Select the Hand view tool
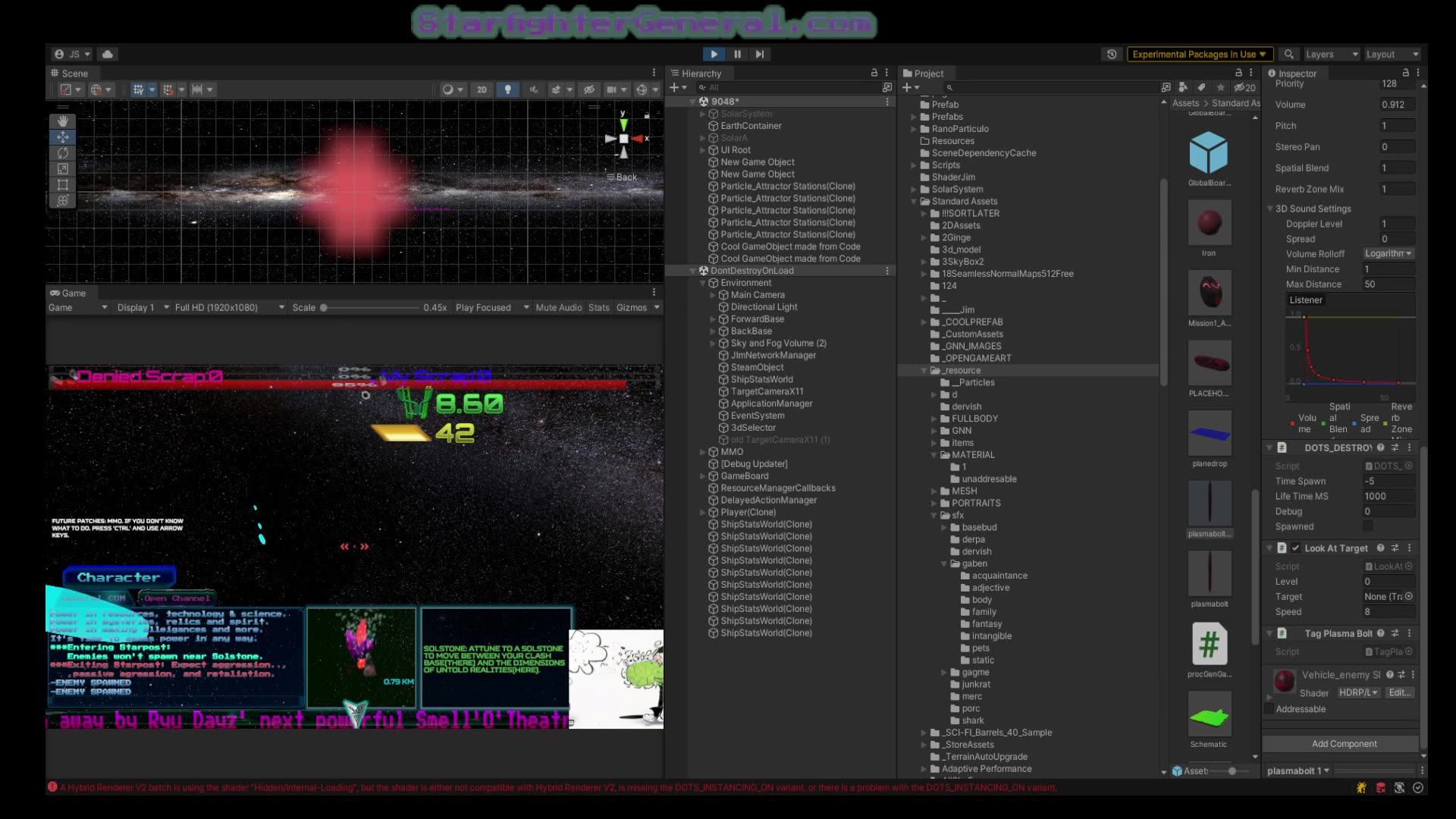The width and height of the screenshot is (1456, 819). (63, 121)
